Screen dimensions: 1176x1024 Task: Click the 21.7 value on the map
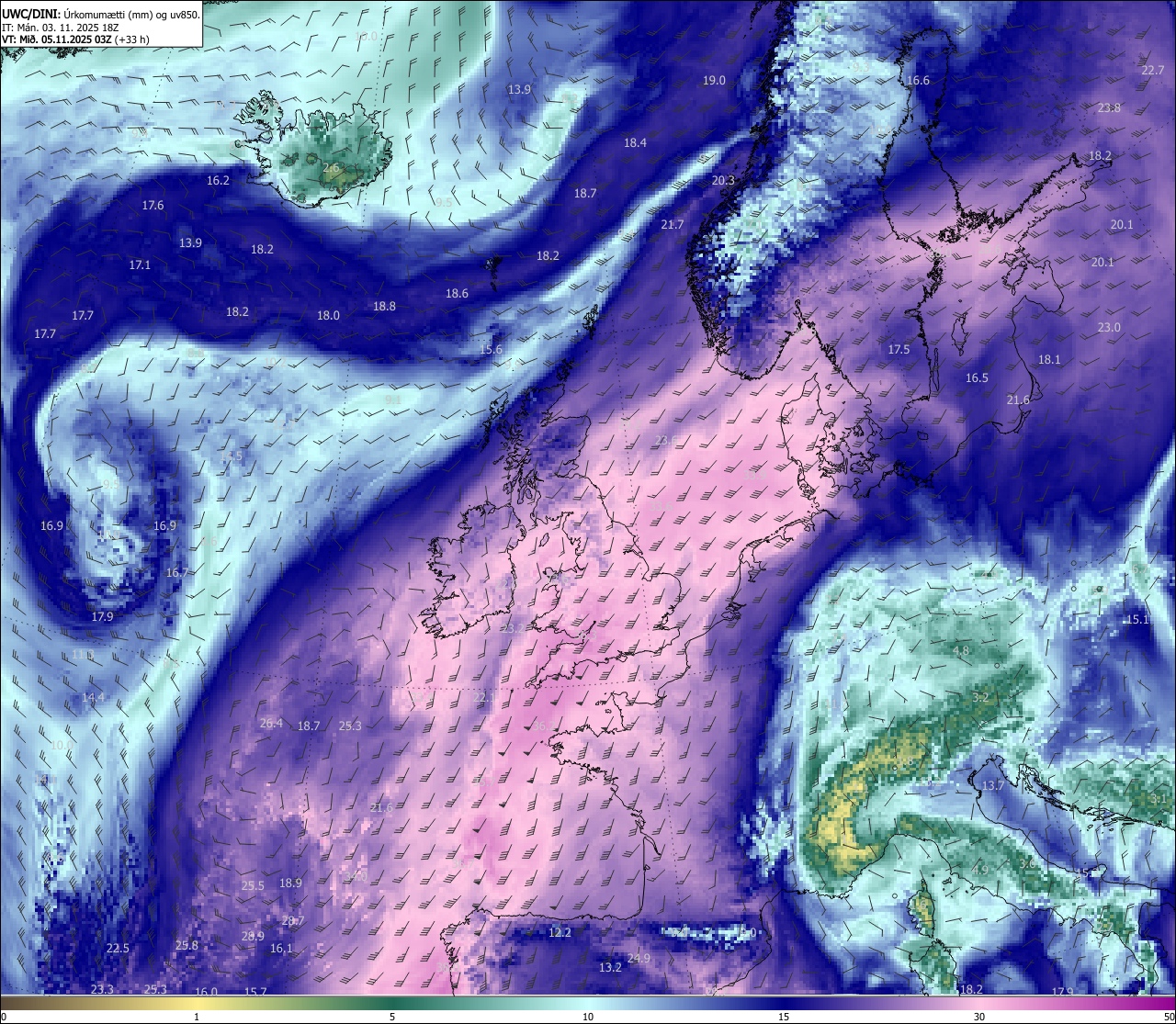(672, 225)
